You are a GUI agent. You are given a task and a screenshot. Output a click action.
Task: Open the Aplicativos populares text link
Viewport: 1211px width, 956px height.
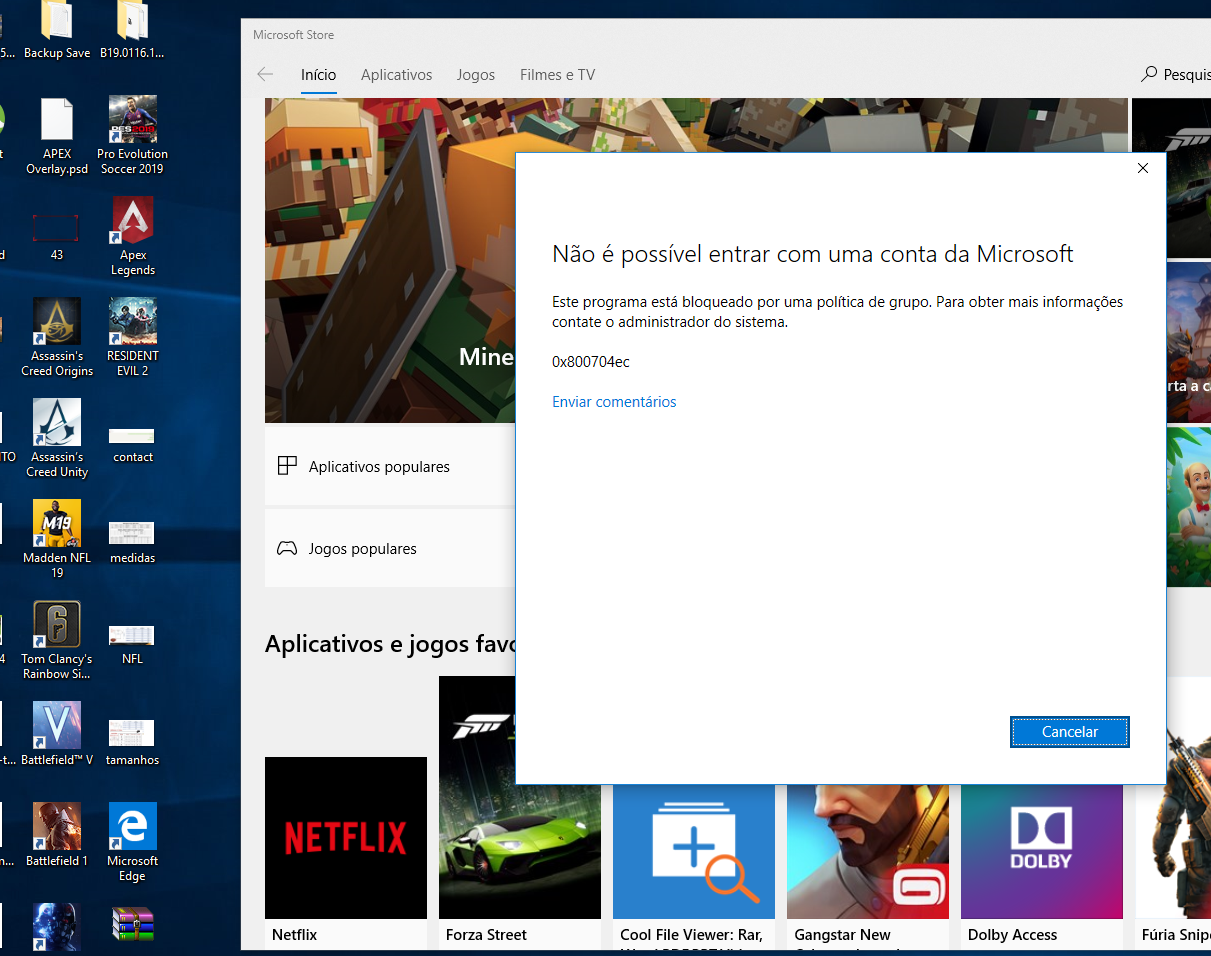(x=379, y=467)
